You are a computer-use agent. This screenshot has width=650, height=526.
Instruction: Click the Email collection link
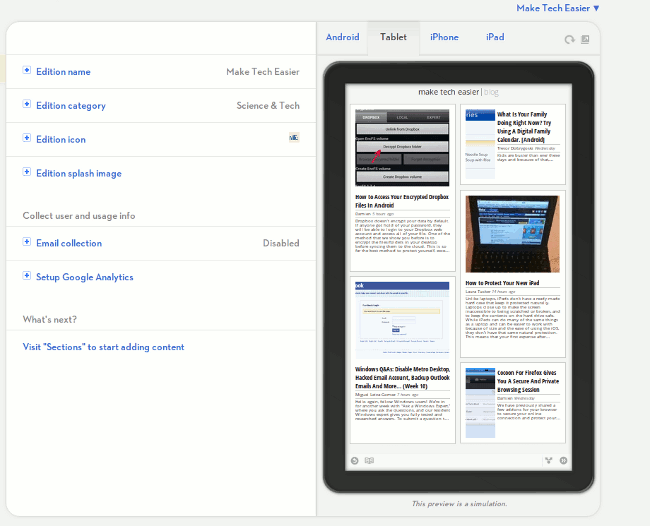pos(69,243)
